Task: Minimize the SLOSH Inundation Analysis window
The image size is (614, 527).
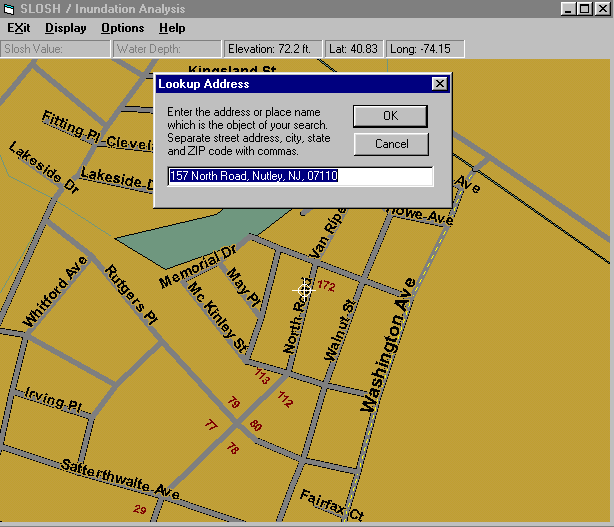Action: click(568, 8)
